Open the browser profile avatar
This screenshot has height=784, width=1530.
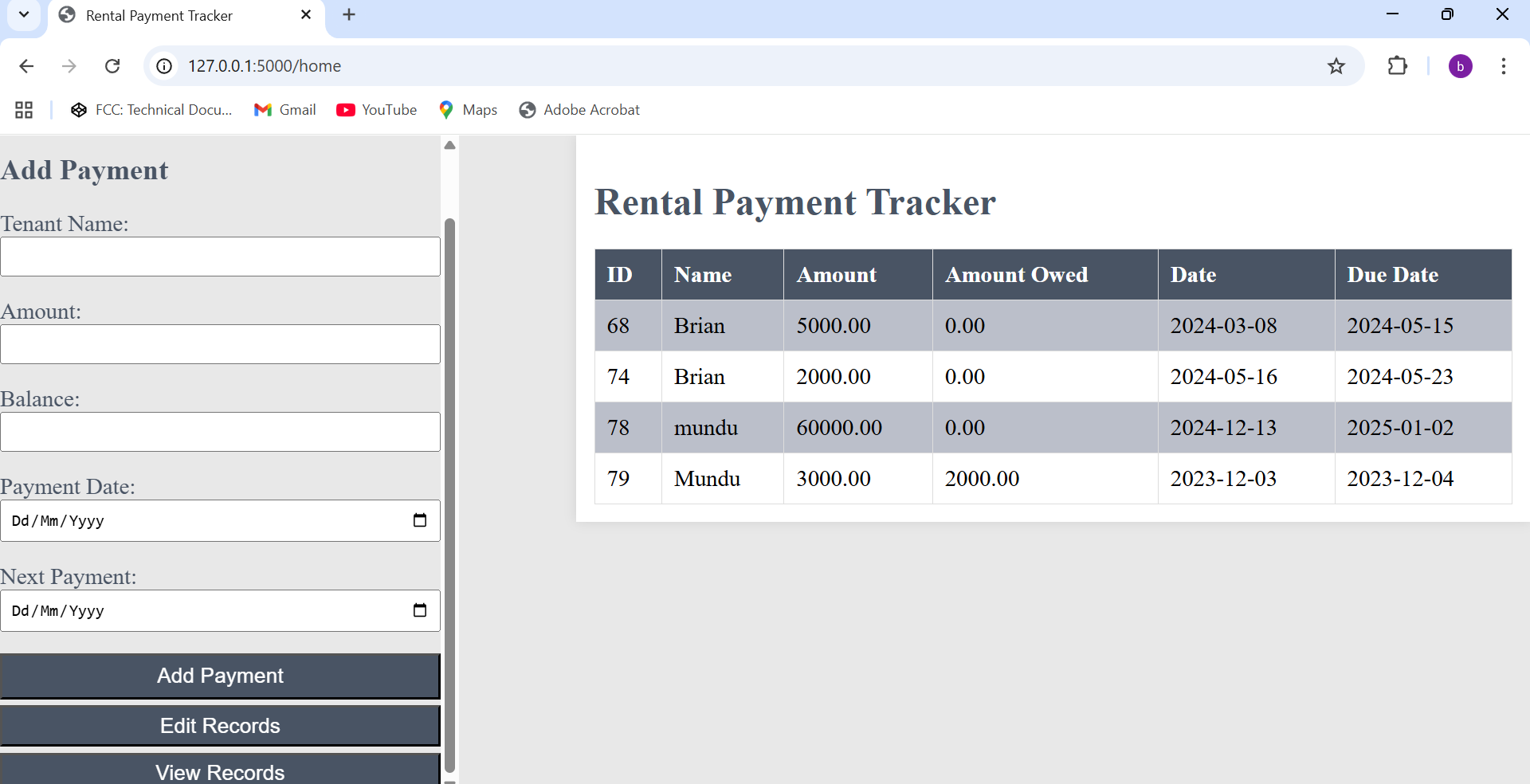(1461, 66)
